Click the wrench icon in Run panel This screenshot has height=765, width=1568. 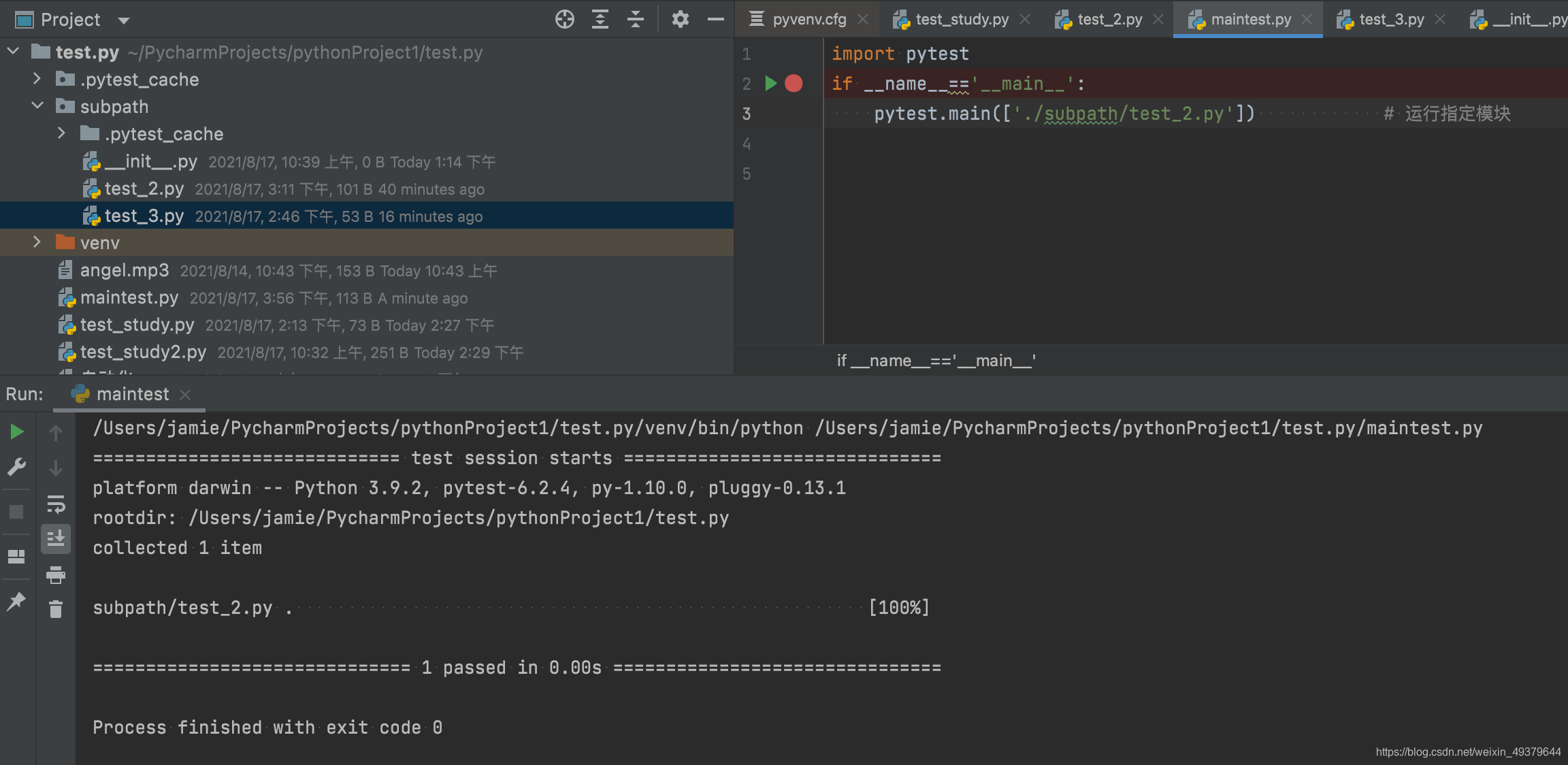pyautogui.click(x=16, y=467)
